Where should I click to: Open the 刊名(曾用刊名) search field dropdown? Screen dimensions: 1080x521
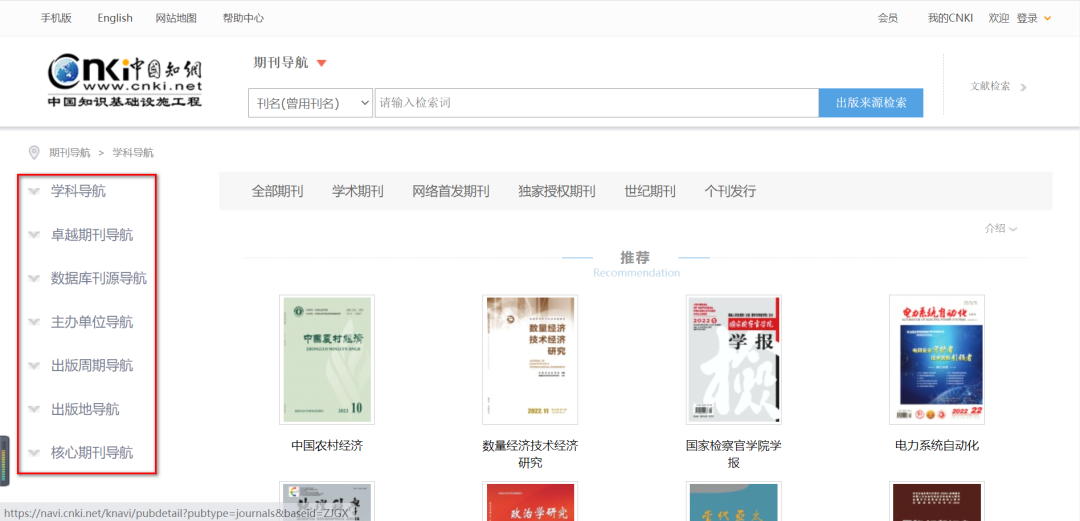[x=310, y=103]
